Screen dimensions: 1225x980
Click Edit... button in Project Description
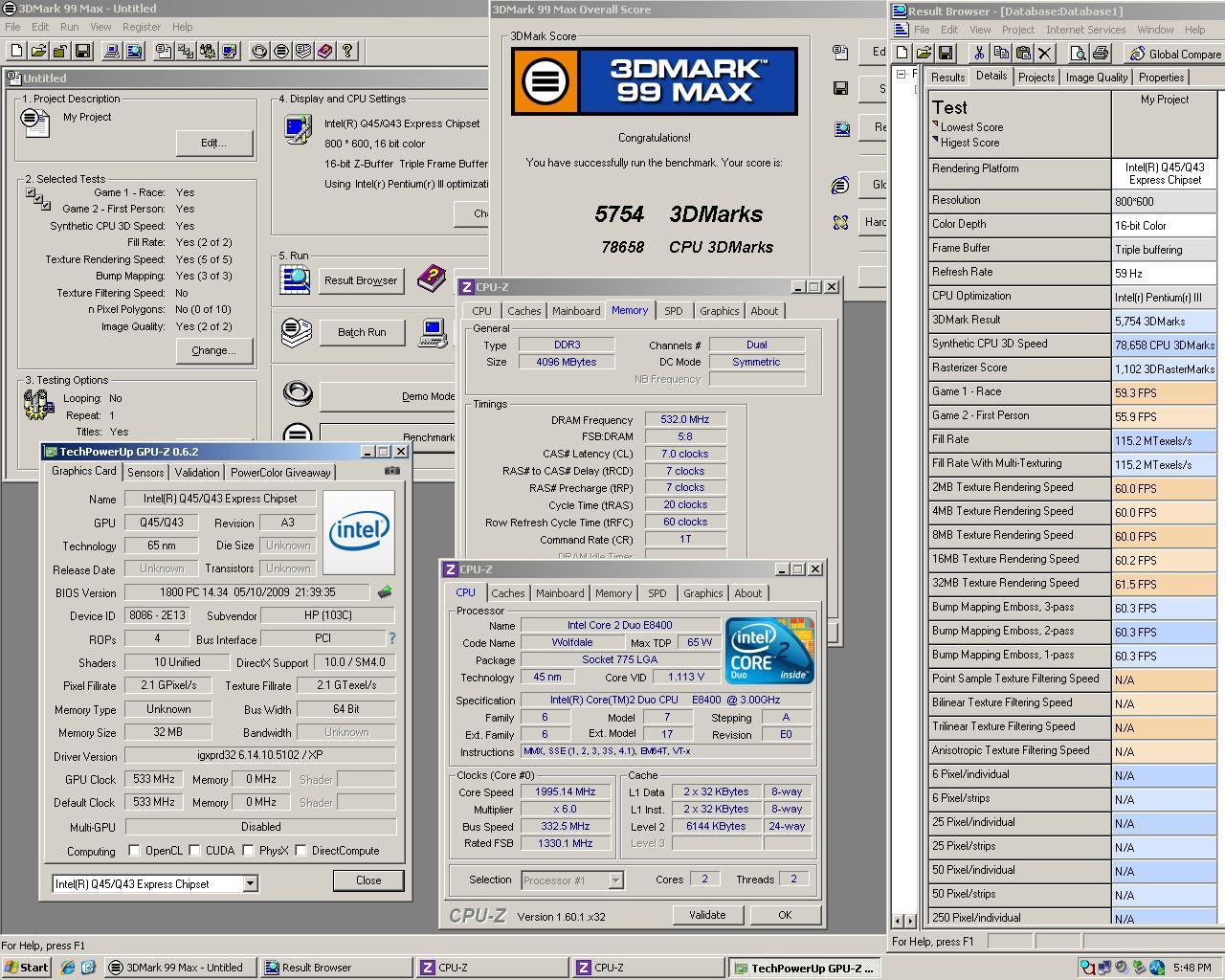[214, 143]
